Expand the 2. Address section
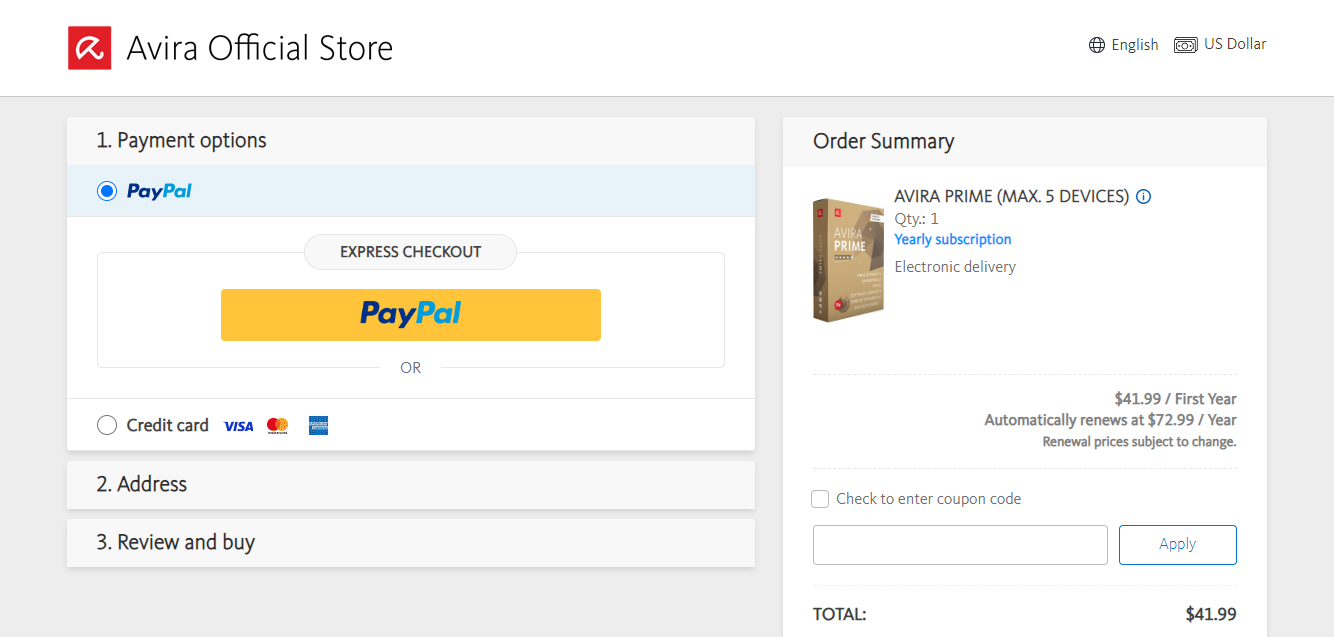1334x637 pixels. point(411,485)
